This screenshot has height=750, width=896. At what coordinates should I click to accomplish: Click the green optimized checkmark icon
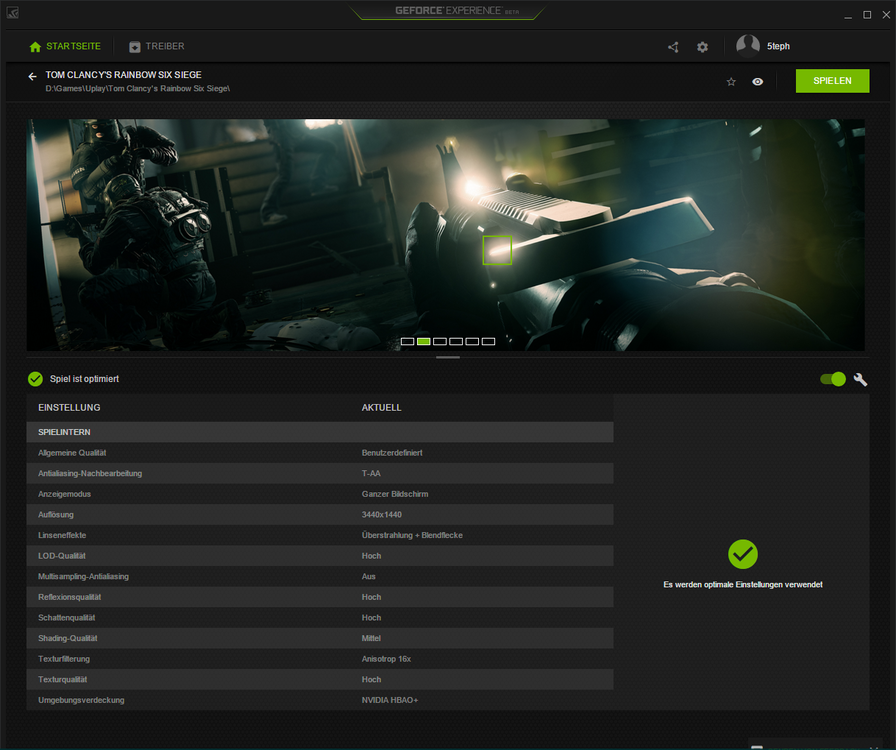point(36,379)
